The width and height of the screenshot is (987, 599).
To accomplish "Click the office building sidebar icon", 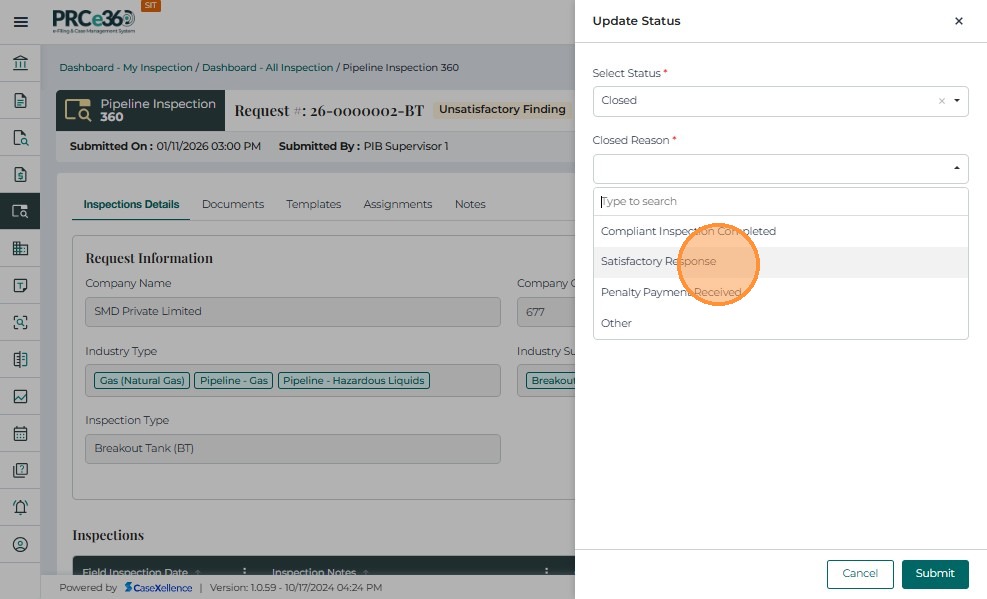I will click(x=20, y=249).
